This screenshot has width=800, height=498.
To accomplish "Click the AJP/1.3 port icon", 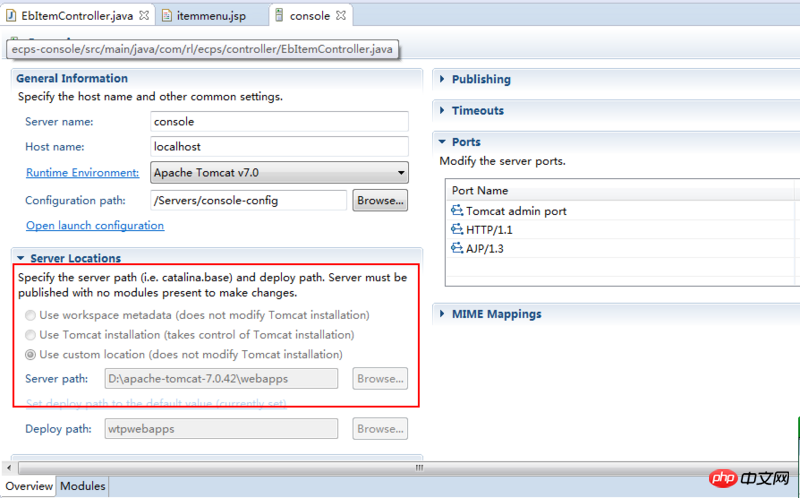I will (x=457, y=249).
